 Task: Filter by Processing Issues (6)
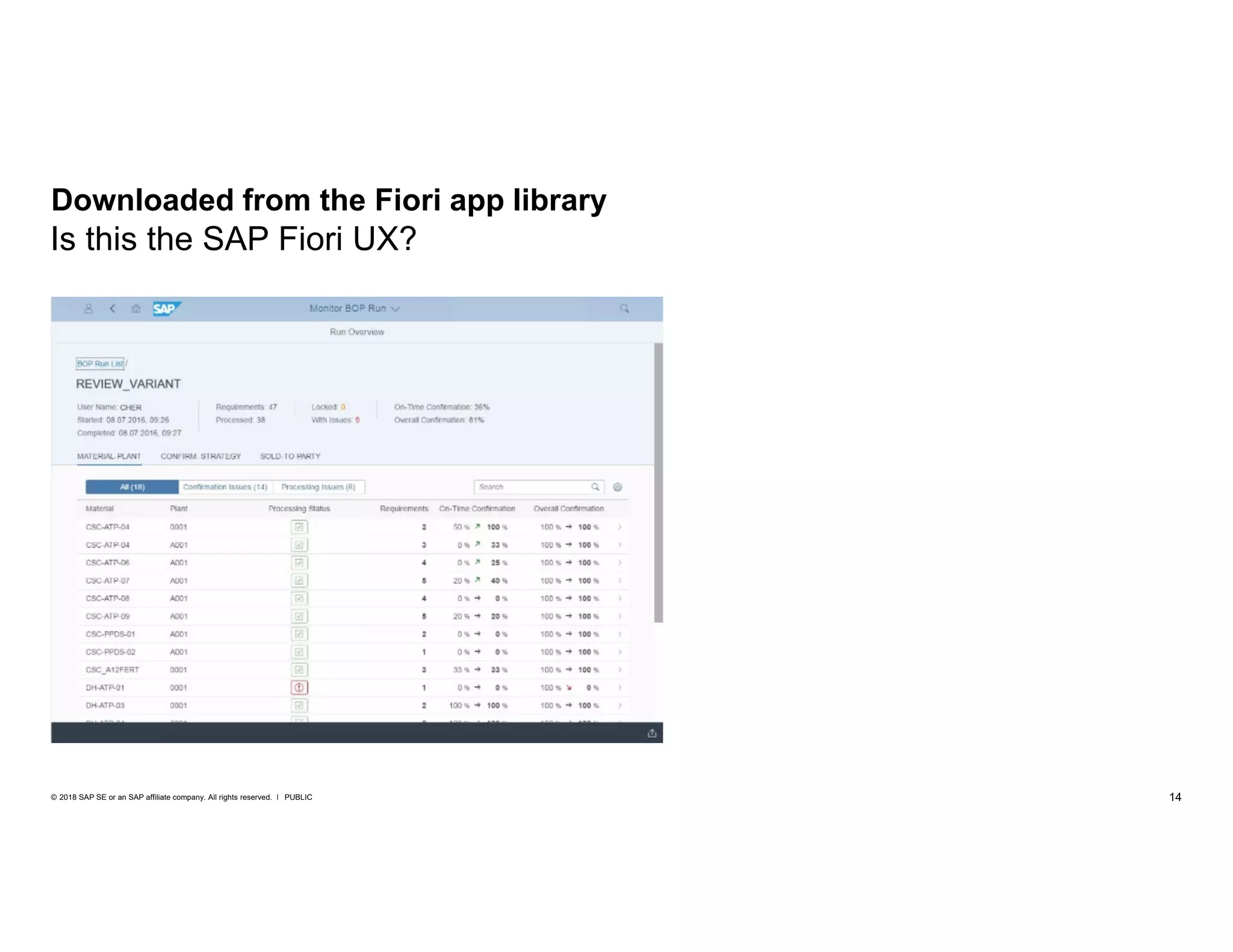click(318, 487)
